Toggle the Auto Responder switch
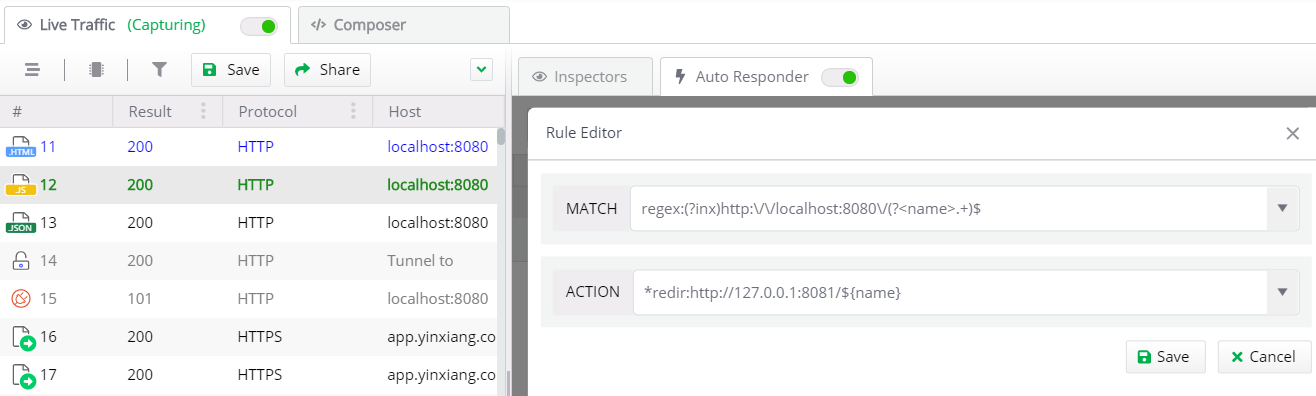Viewport: 1316px width, 396px height. 840,77
